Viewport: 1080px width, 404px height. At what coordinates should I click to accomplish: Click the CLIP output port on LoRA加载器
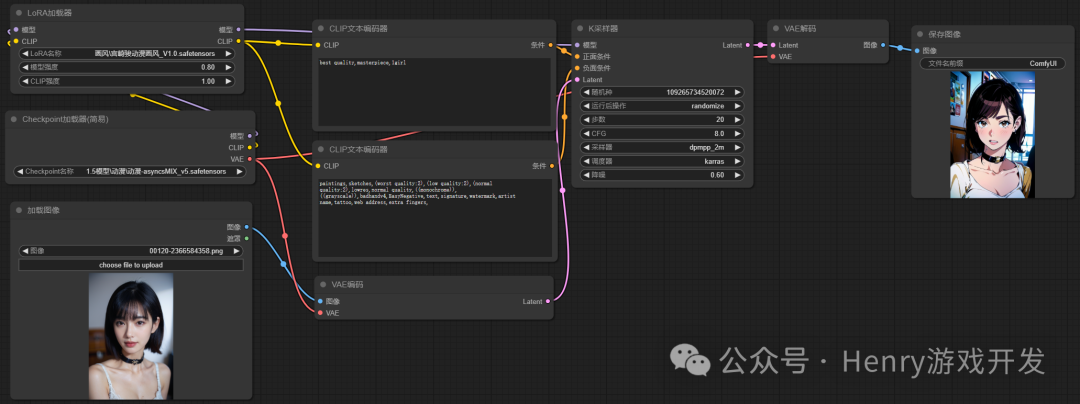(x=238, y=41)
